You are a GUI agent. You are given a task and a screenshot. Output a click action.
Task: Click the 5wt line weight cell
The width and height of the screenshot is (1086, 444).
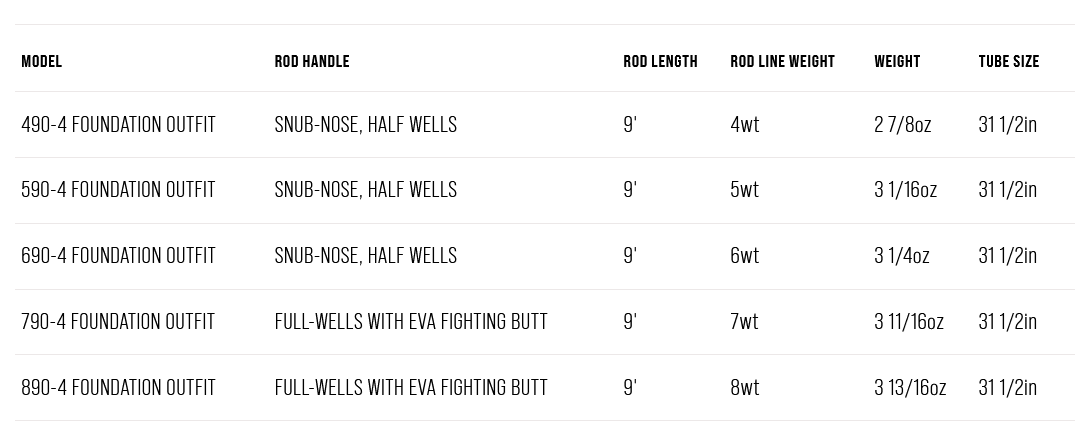pyautogui.click(x=745, y=190)
